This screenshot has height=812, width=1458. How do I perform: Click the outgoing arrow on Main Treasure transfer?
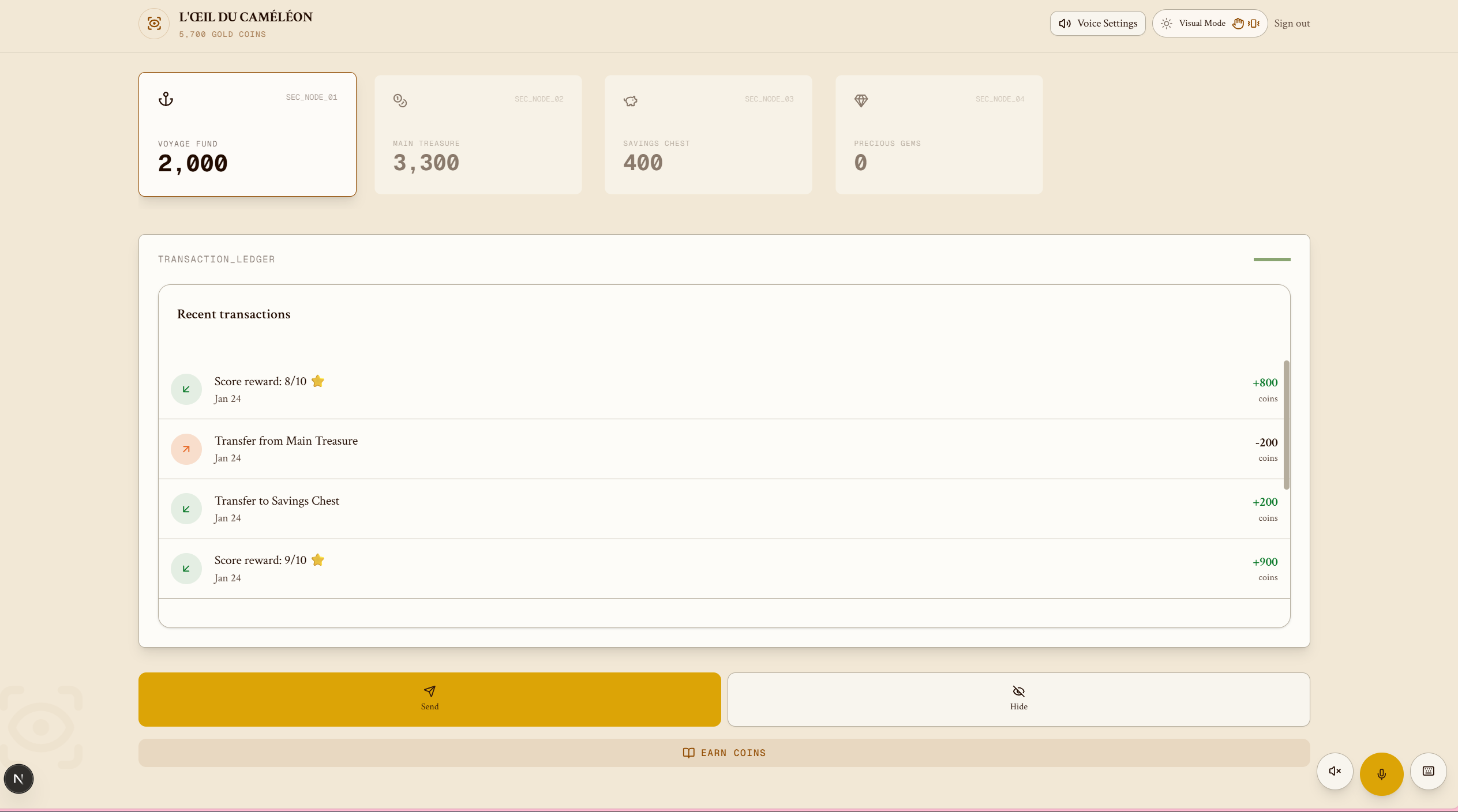tap(186, 449)
